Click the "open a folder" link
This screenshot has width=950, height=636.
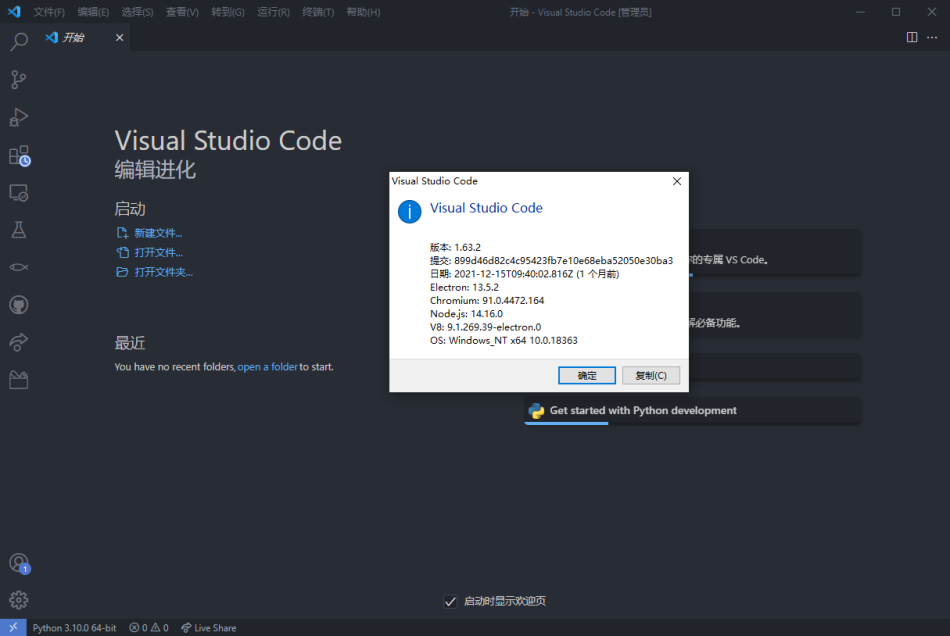267,367
